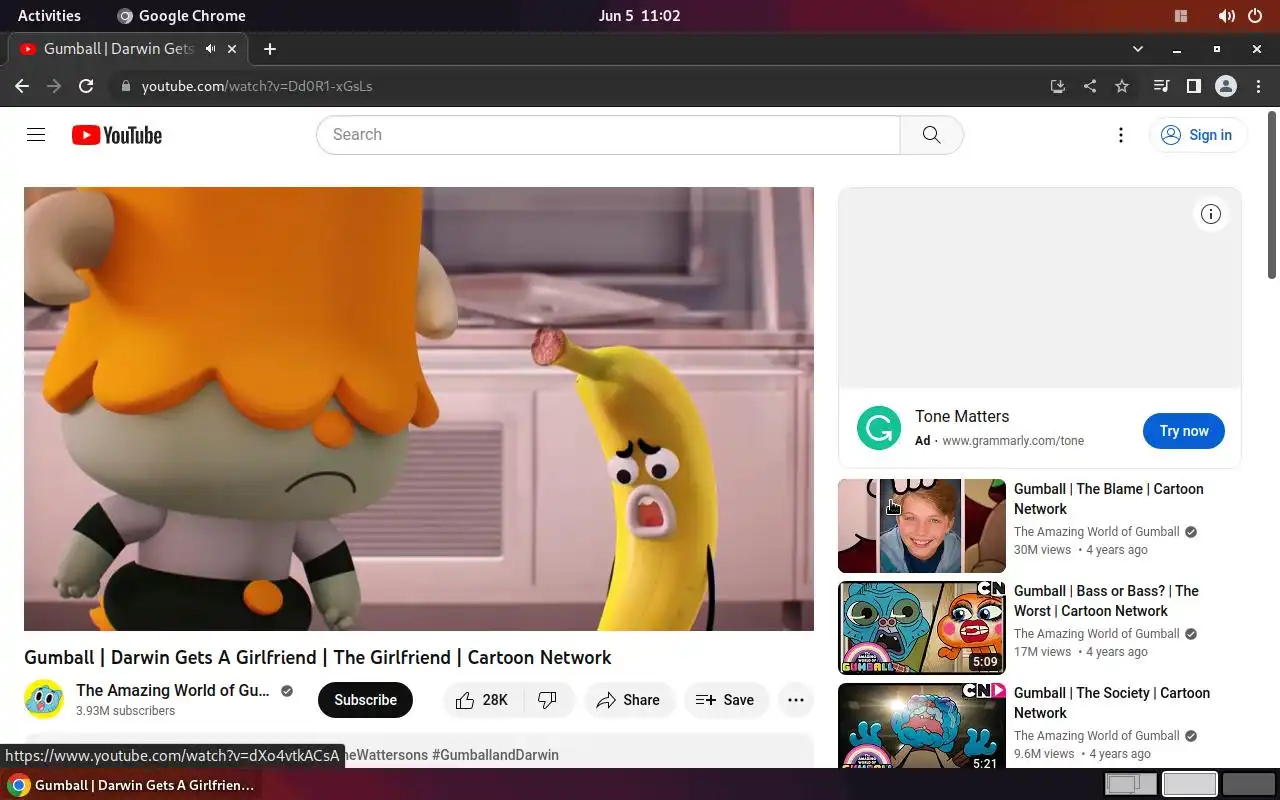
Task: Open The Society video thumbnail
Action: pyautogui.click(x=922, y=726)
